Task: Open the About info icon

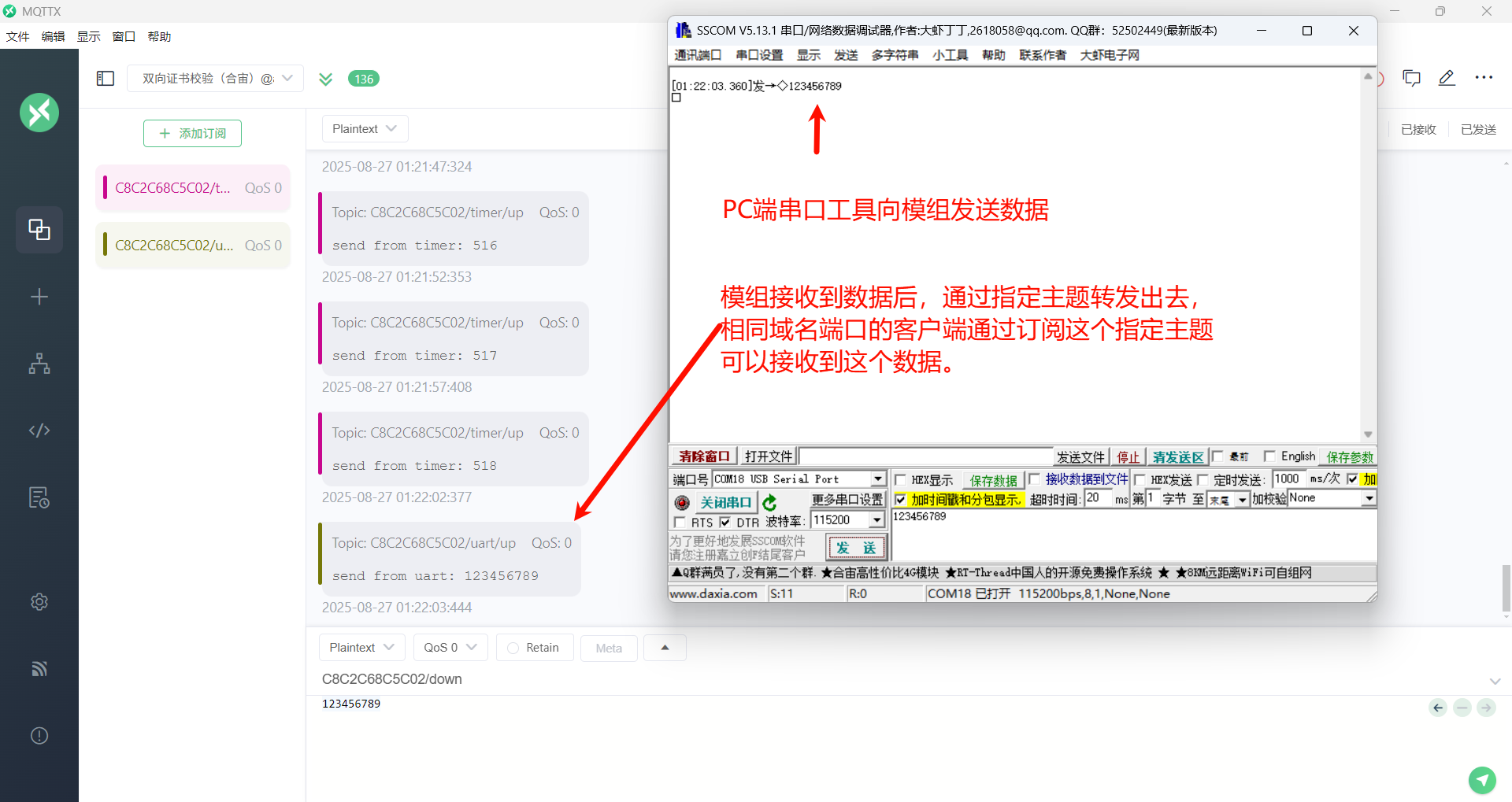Action: click(39, 736)
